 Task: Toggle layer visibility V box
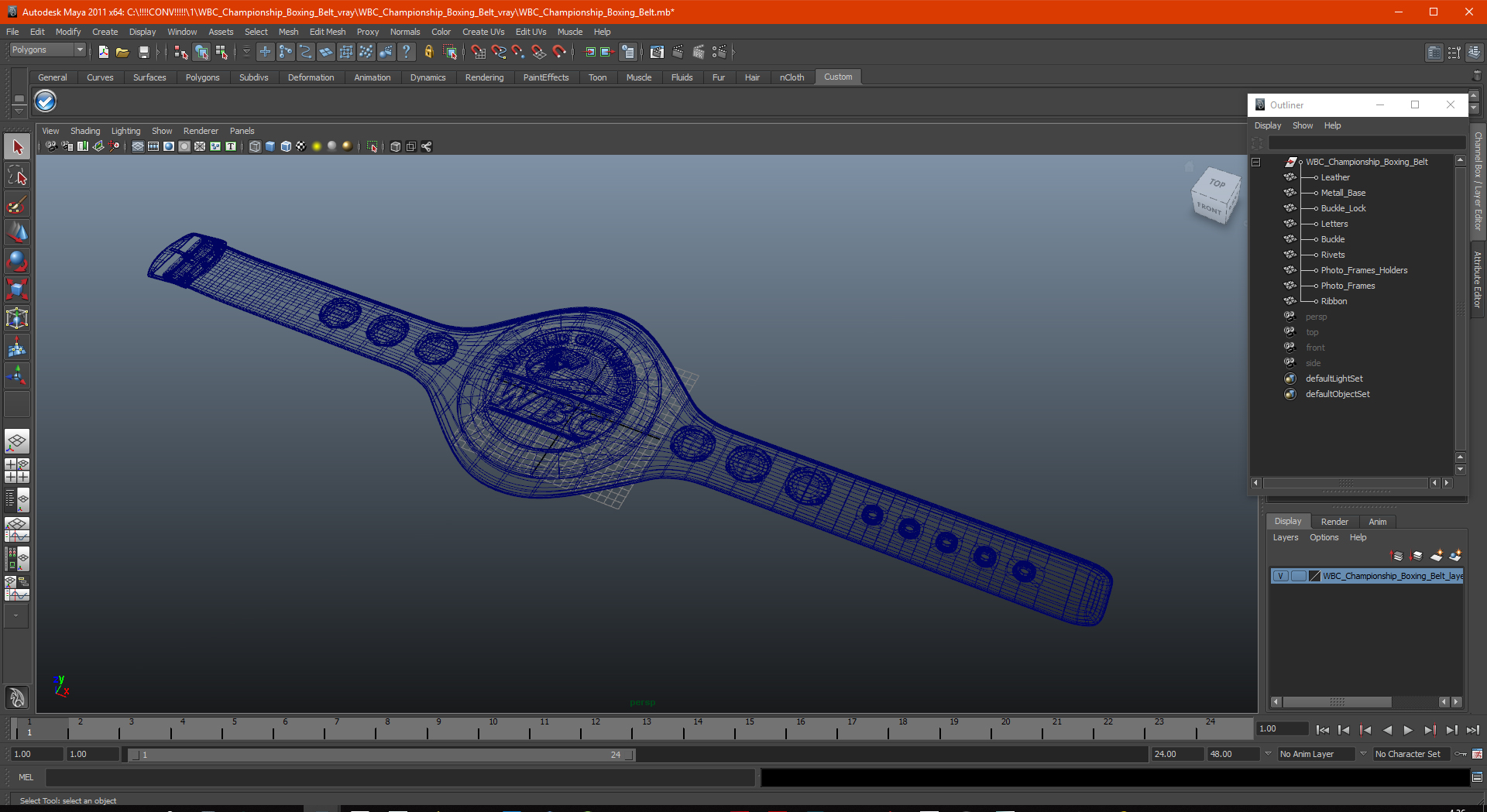tap(1281, 576)
